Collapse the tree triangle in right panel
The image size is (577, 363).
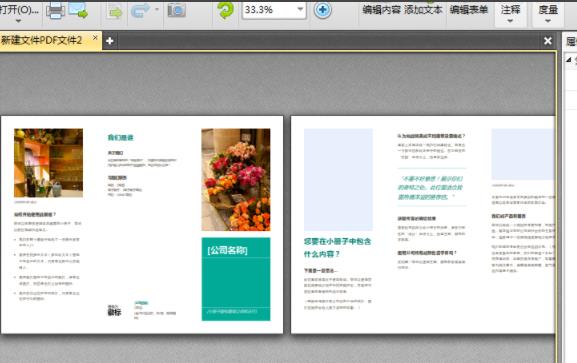coord(569,59)
